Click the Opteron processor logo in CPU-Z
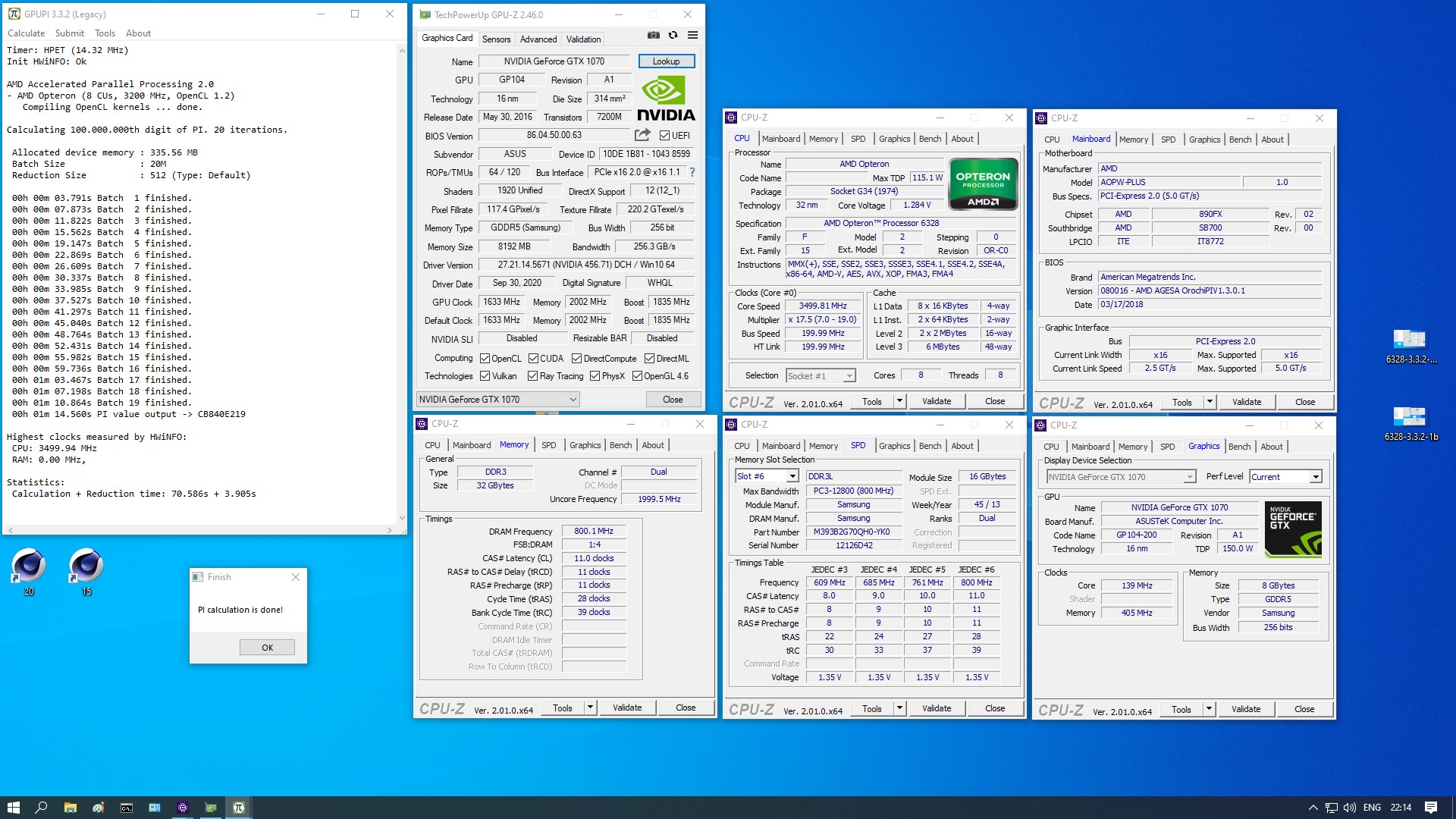1456x819 pixels. pos(983,184)
